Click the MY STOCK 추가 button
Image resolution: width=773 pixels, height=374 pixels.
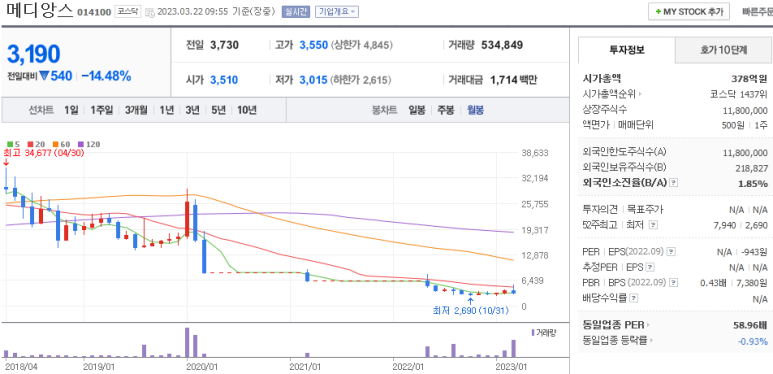point(689,12)
